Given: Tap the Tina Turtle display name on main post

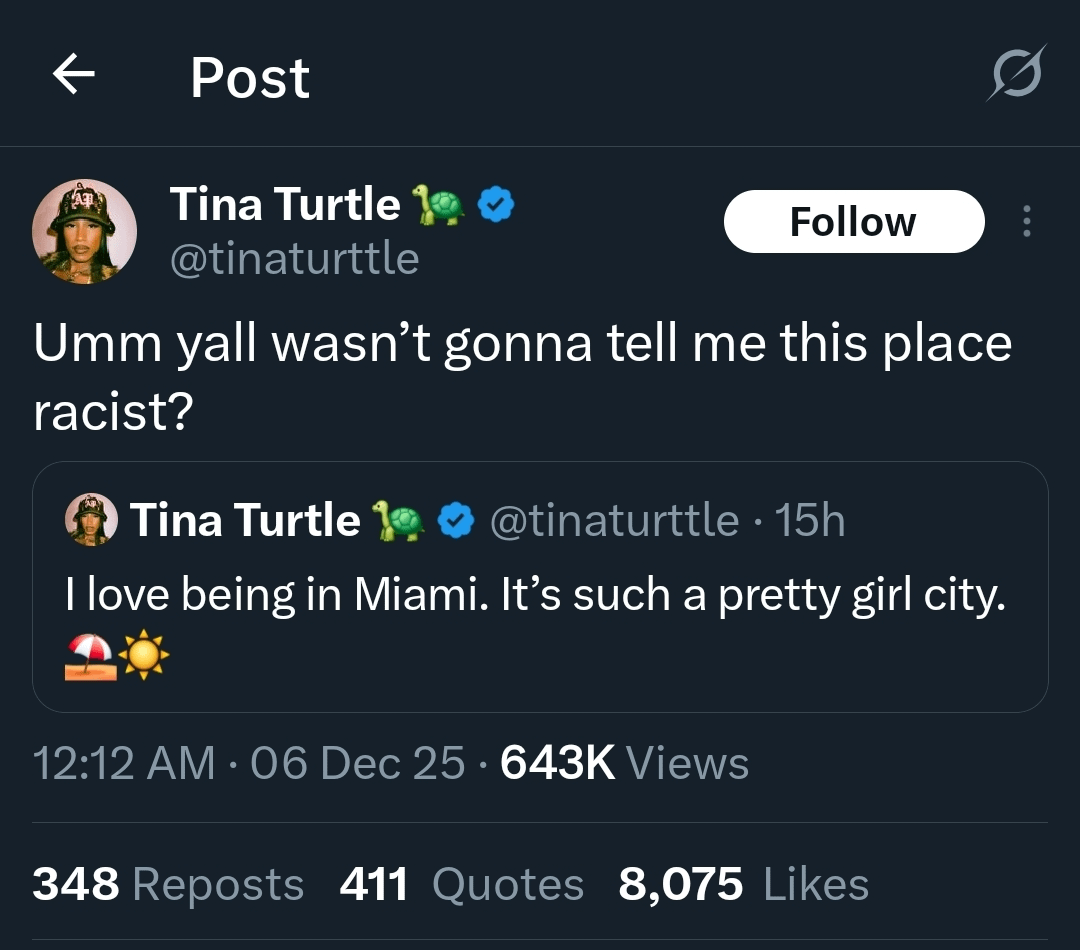Looking at the screenshot, I should (285, 205).
